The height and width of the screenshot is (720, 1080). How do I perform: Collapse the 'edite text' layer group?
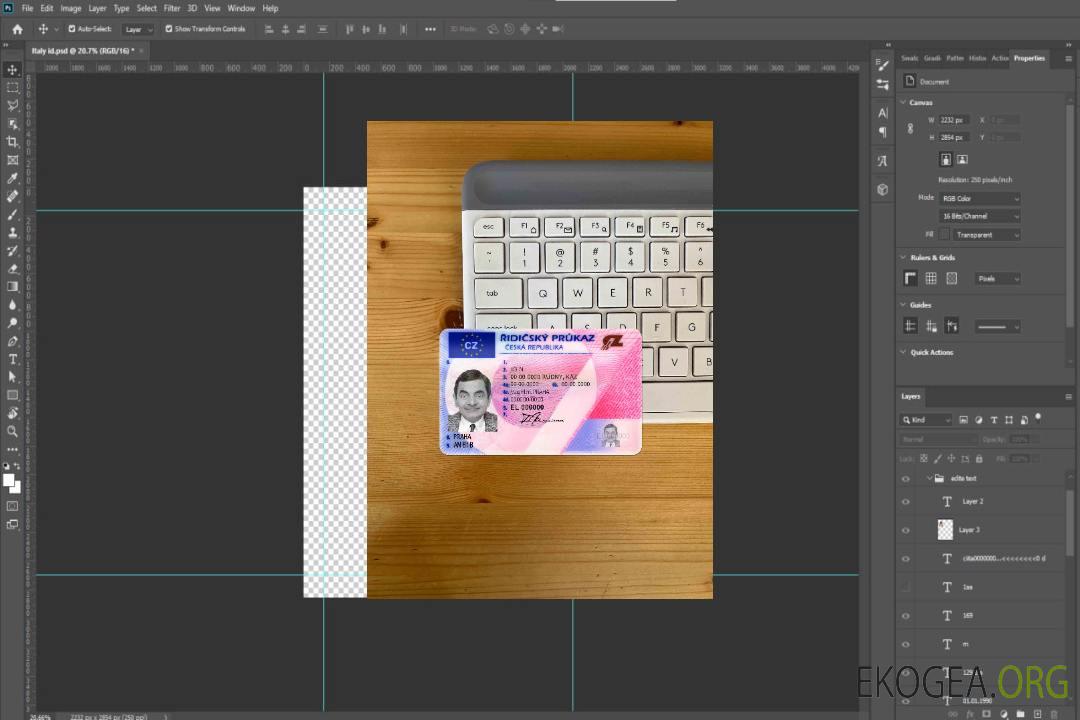tap(929, 478)
